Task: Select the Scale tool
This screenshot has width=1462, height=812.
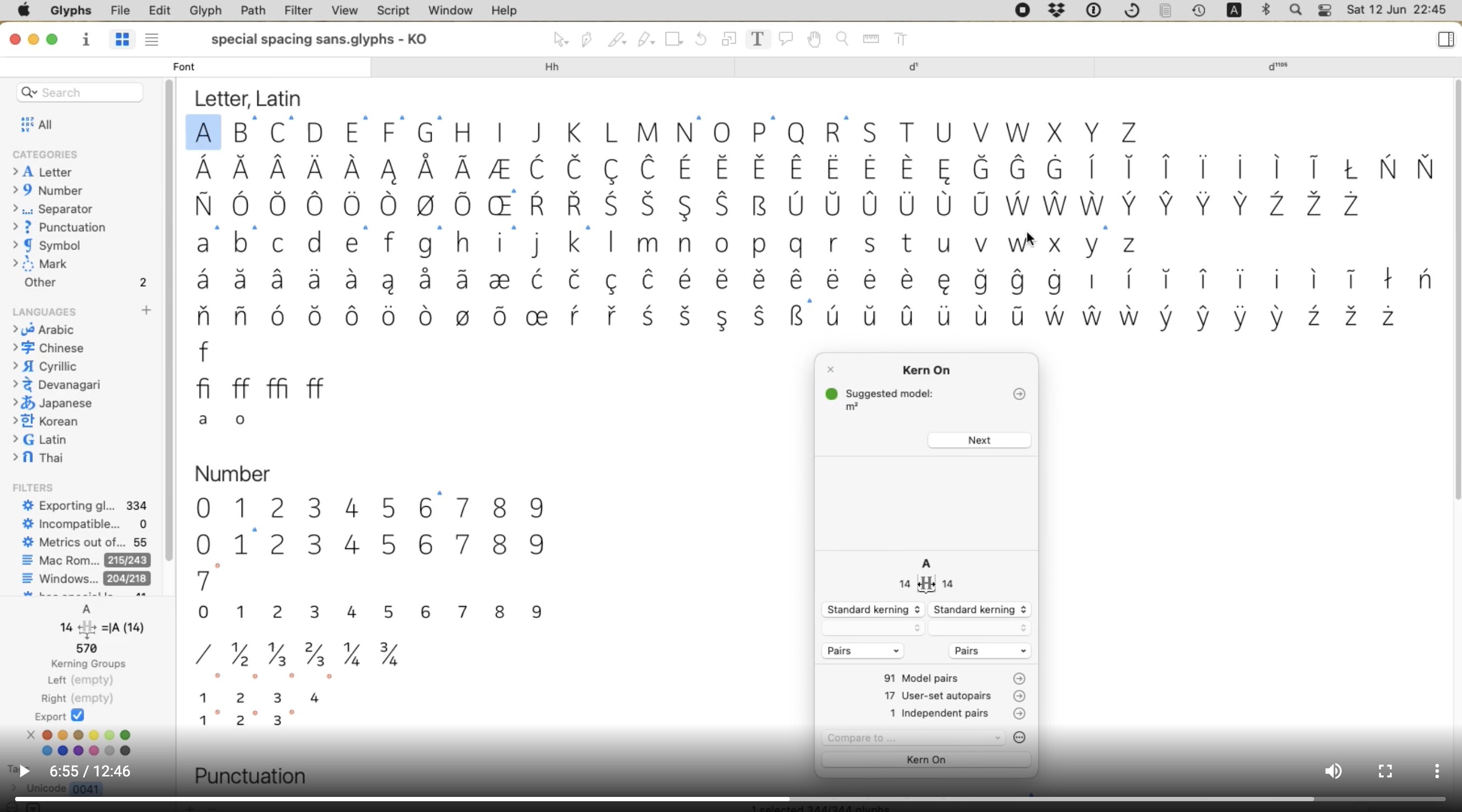Action: (729, 39)
